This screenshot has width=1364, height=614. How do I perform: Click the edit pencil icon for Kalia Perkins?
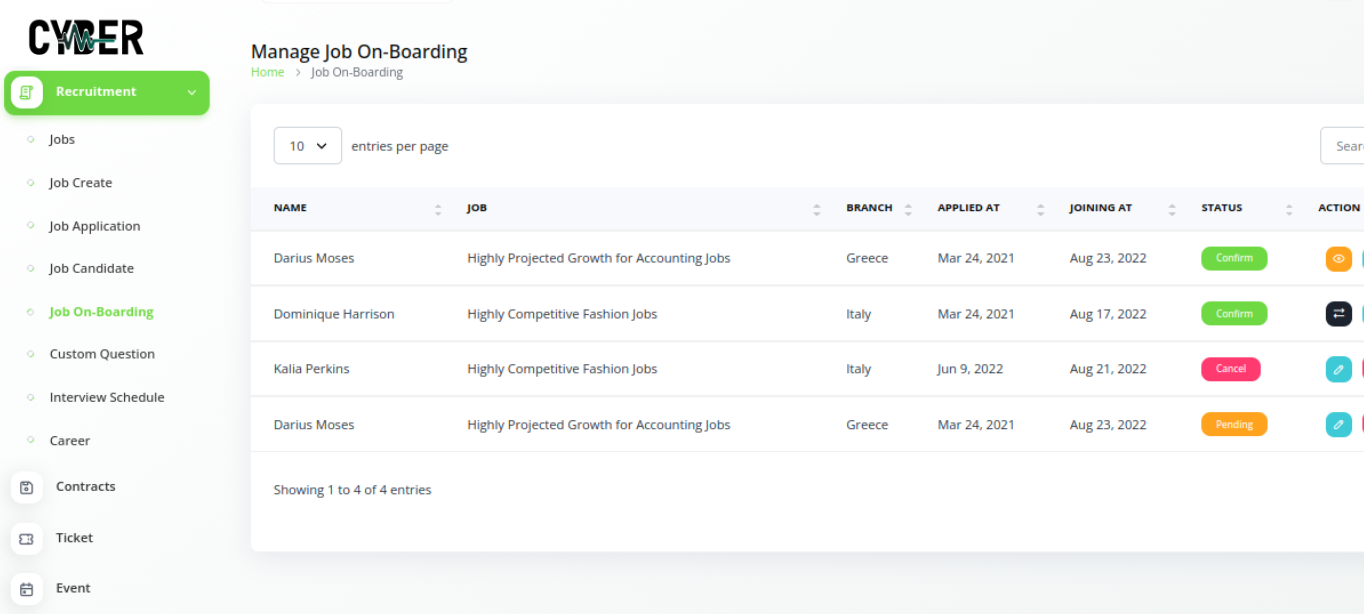[x=1338, y=369]
